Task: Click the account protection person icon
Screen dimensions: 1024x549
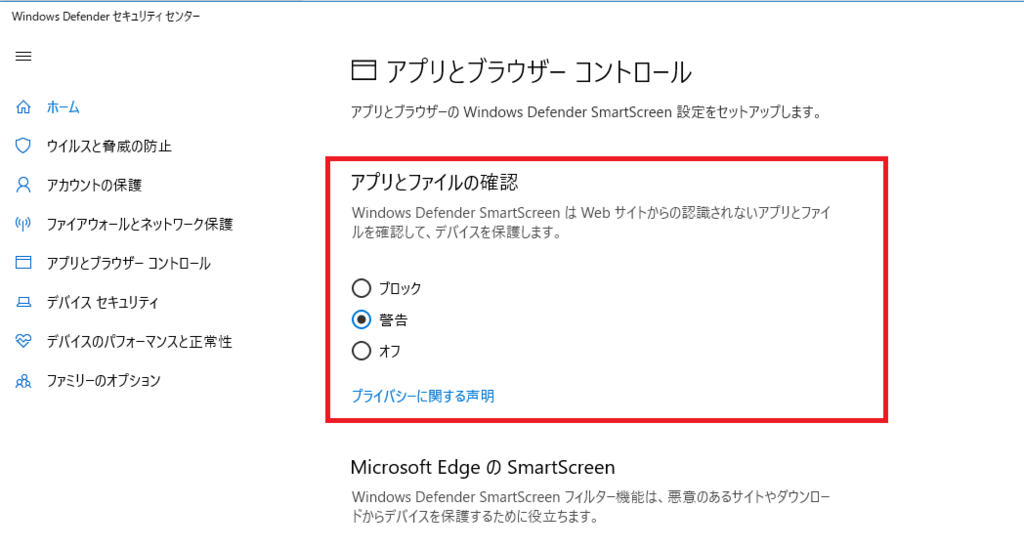Action: tap(24, 185)
